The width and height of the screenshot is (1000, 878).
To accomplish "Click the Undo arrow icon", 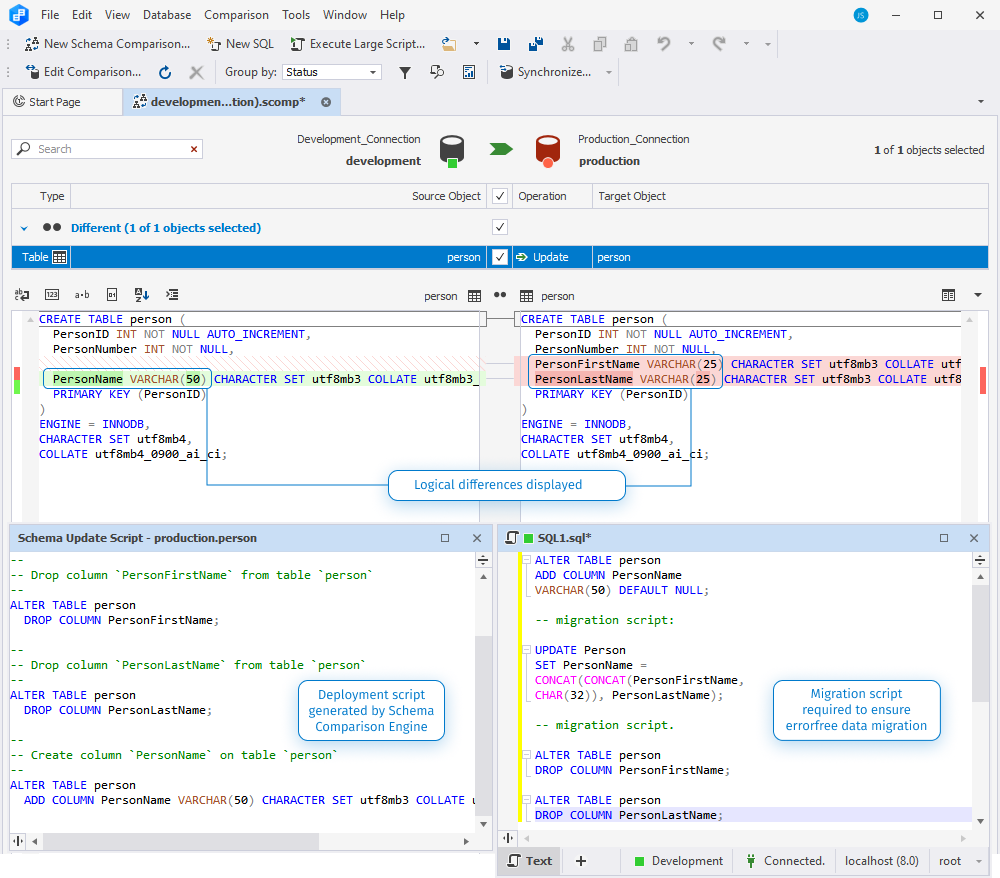I will (664, 44).
